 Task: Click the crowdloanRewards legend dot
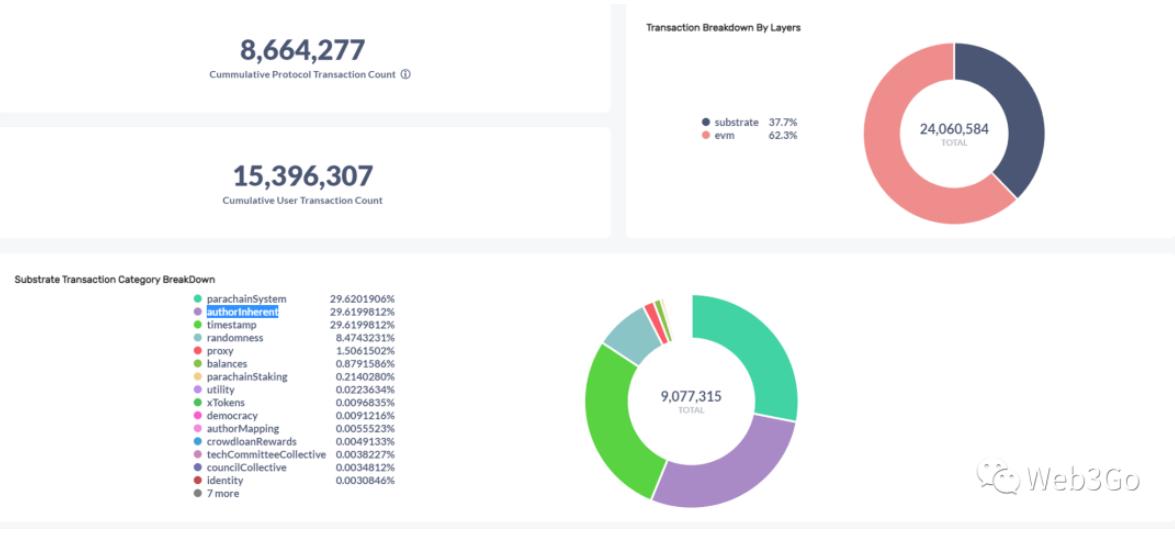[198, 442]
